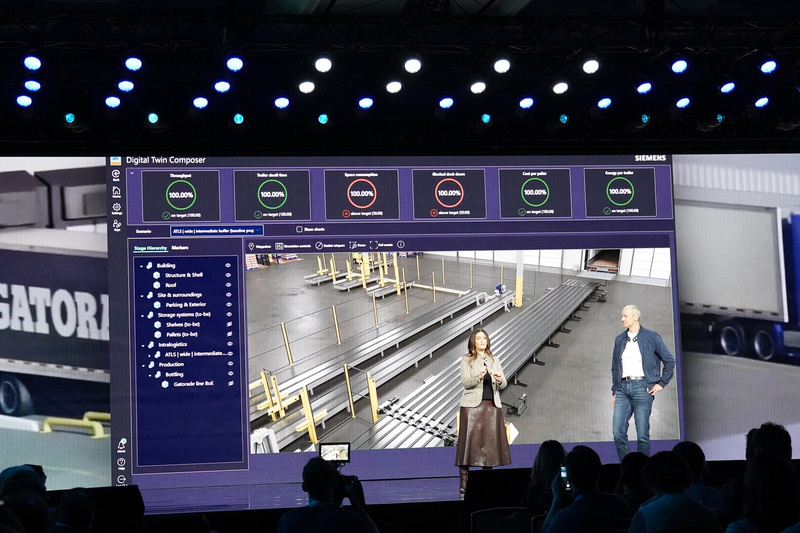Click the on-target check icon under Cost per pallet
Viewport: 800px width, 533px height.
click(522, 212)
